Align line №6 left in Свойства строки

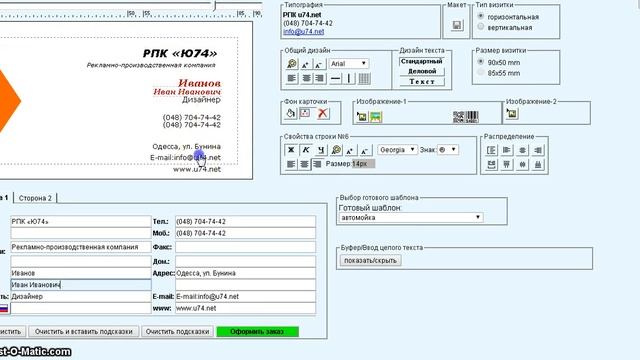[x=291, y=164]
